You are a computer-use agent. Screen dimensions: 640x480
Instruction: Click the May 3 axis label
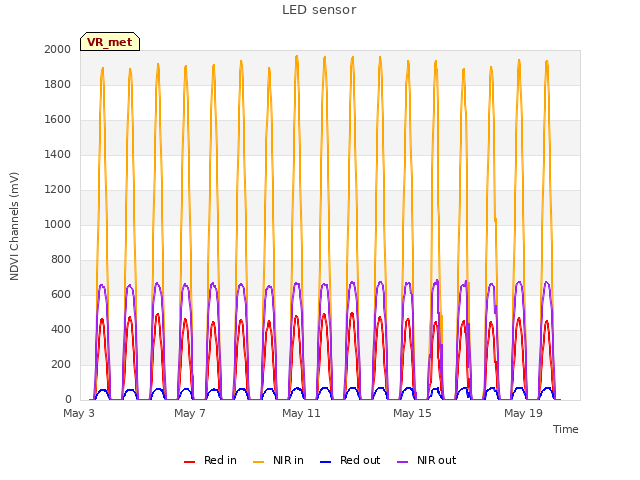point(79,413)
